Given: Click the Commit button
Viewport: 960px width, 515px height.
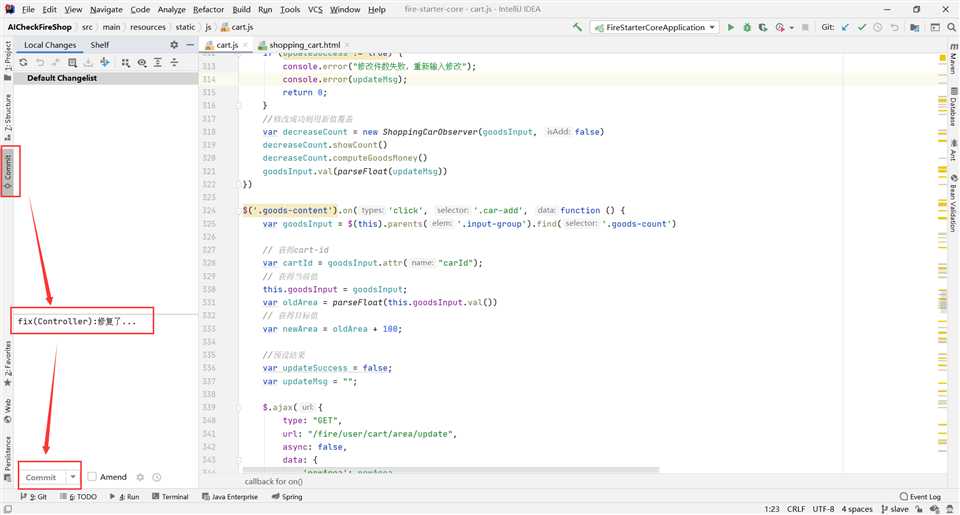Looking at the screenshot, I should (x=40, y=477).
